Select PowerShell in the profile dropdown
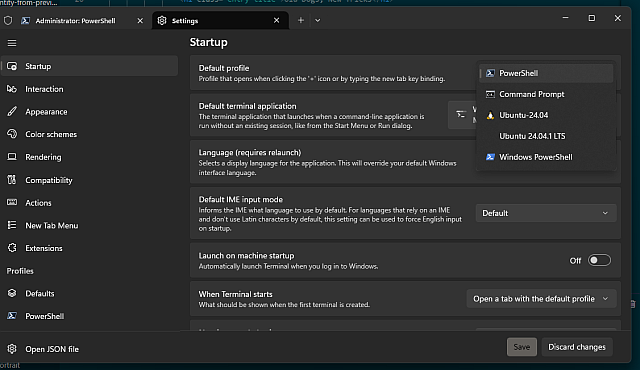The height and width of the screenshot is (370, 640). point(546,73)
